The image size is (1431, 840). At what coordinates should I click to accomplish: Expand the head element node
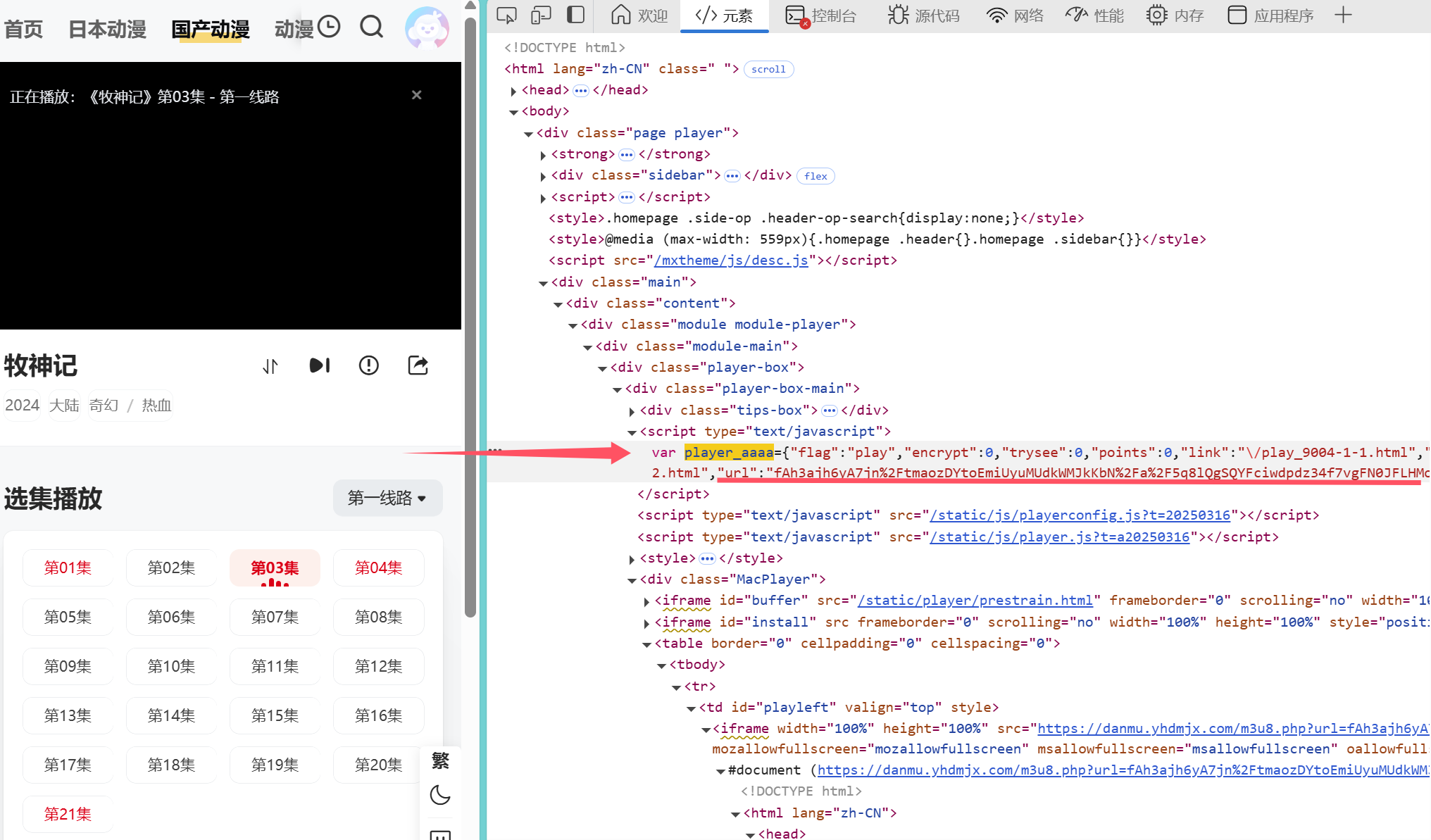[x=513, y=91]
